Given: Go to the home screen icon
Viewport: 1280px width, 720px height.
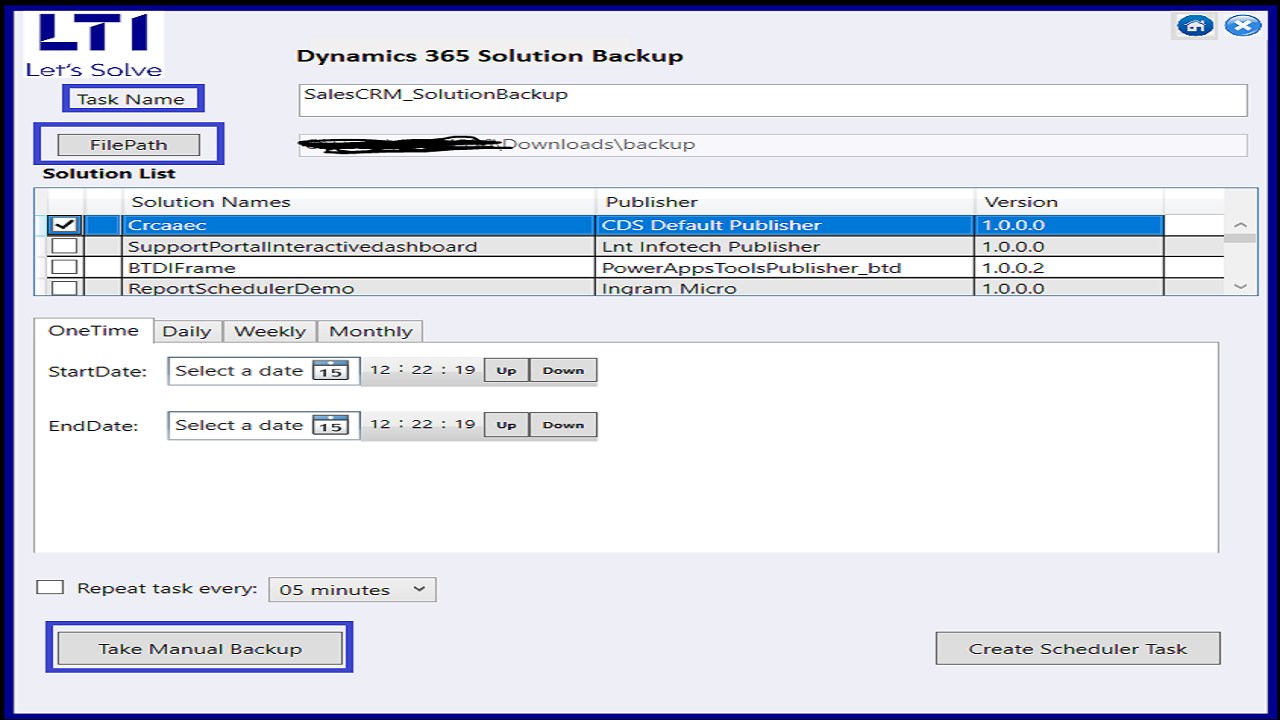Looking at the screenshot, I should 1195,26.
